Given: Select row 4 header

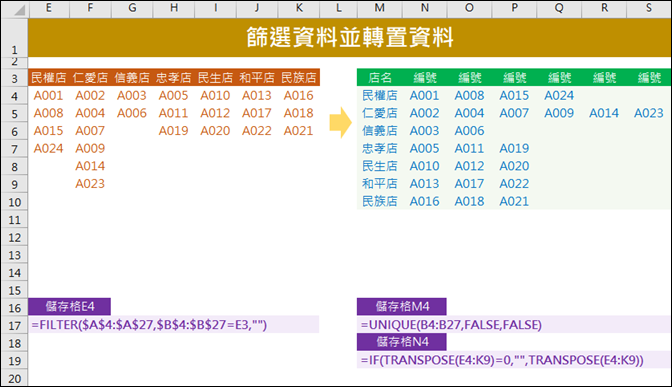Looking at the screenshot, I should (14, 96).
